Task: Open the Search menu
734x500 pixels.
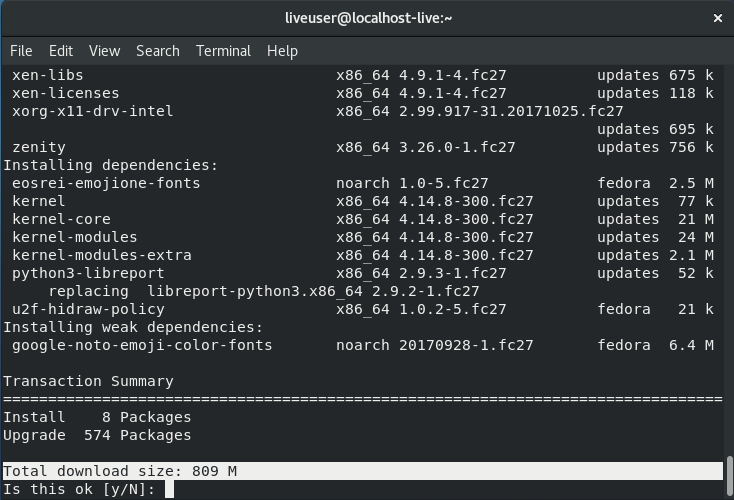Action: click(x=158, y=51)
